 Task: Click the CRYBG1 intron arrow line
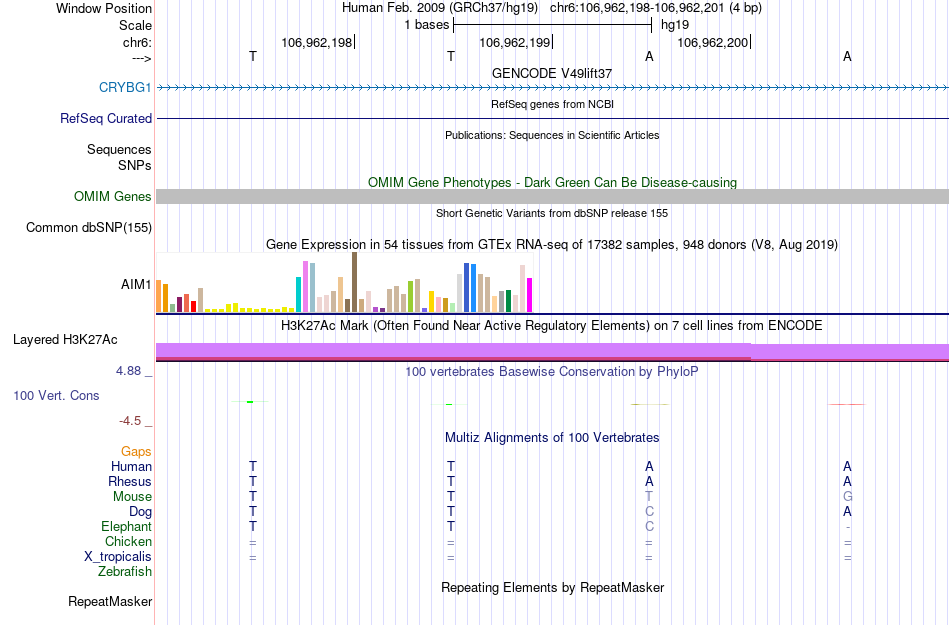coord(552,88)
